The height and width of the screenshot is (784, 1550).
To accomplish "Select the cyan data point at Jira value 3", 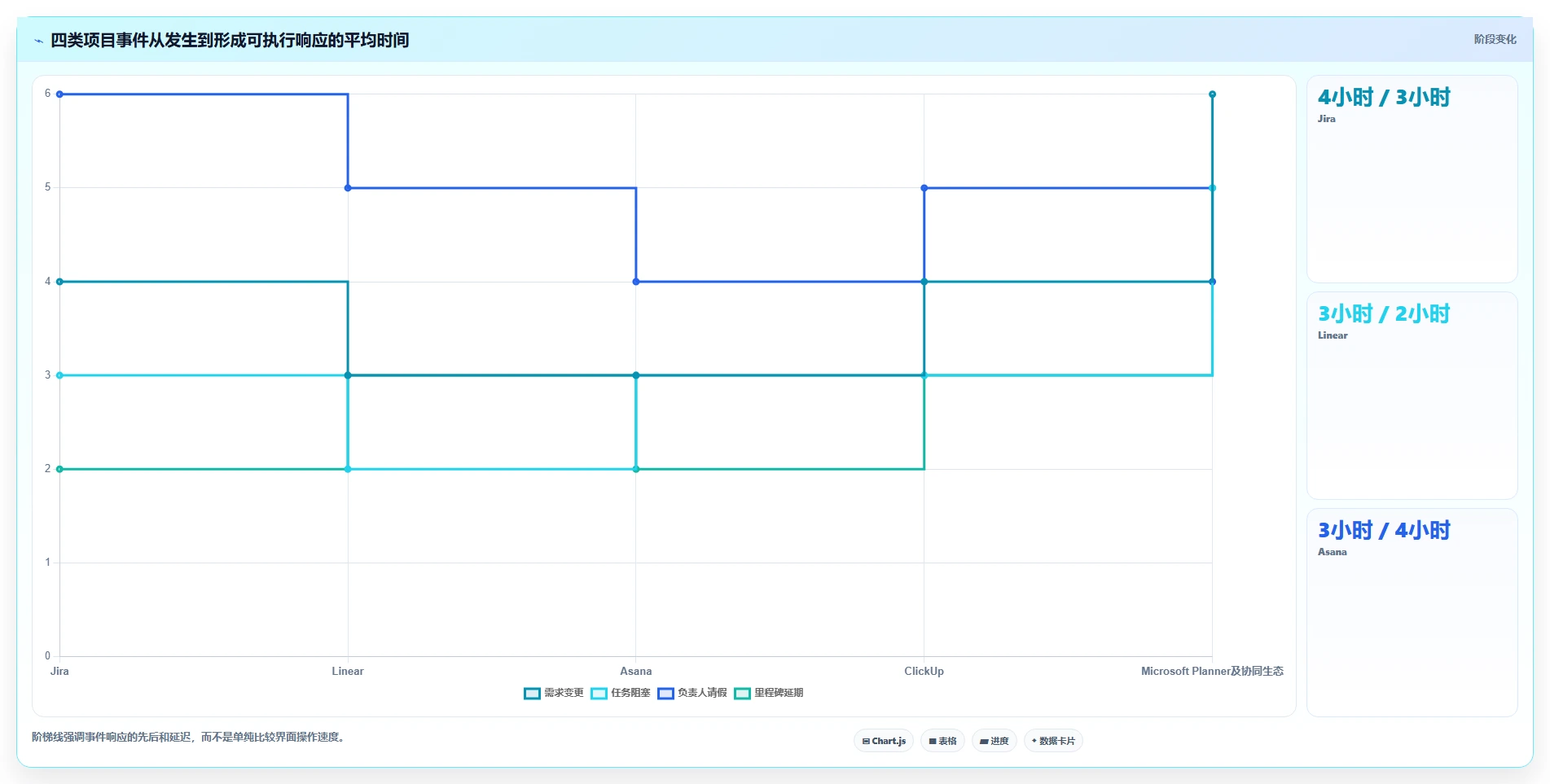I will coord(59,375).
